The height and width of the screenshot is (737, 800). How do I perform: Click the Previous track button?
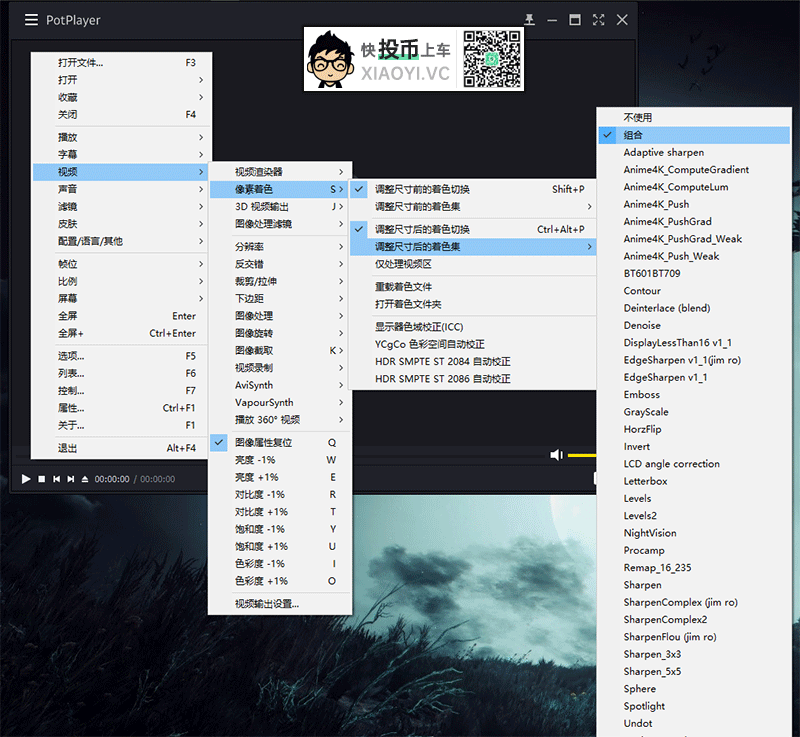(x=56, y=479)
